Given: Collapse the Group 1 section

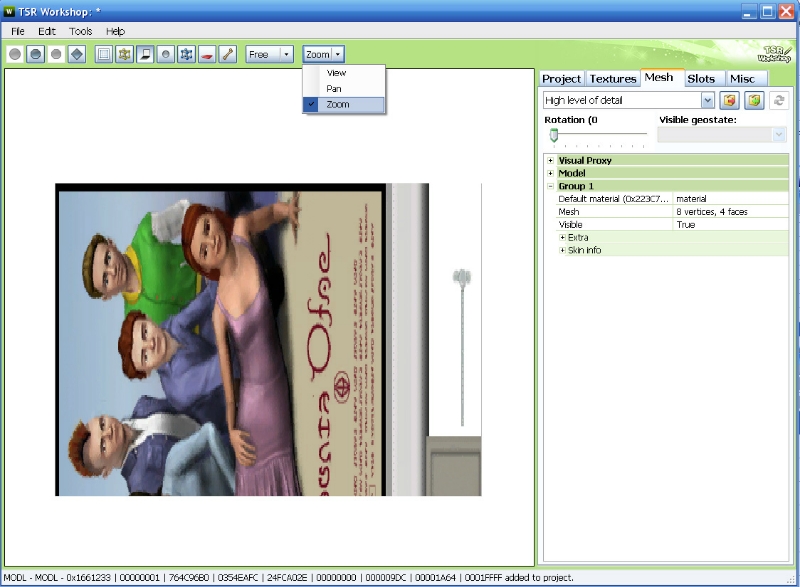Looking at the screenshot, I should coord(550,186).
